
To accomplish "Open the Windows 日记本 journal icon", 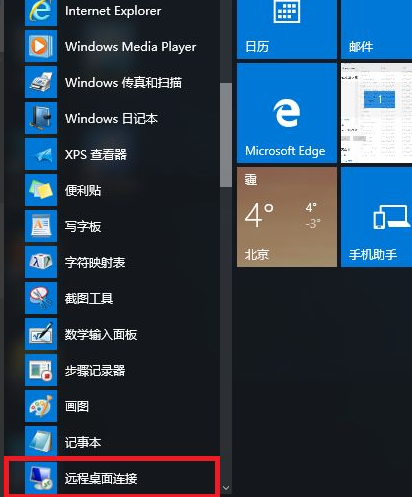I will [x=41, y=118].
